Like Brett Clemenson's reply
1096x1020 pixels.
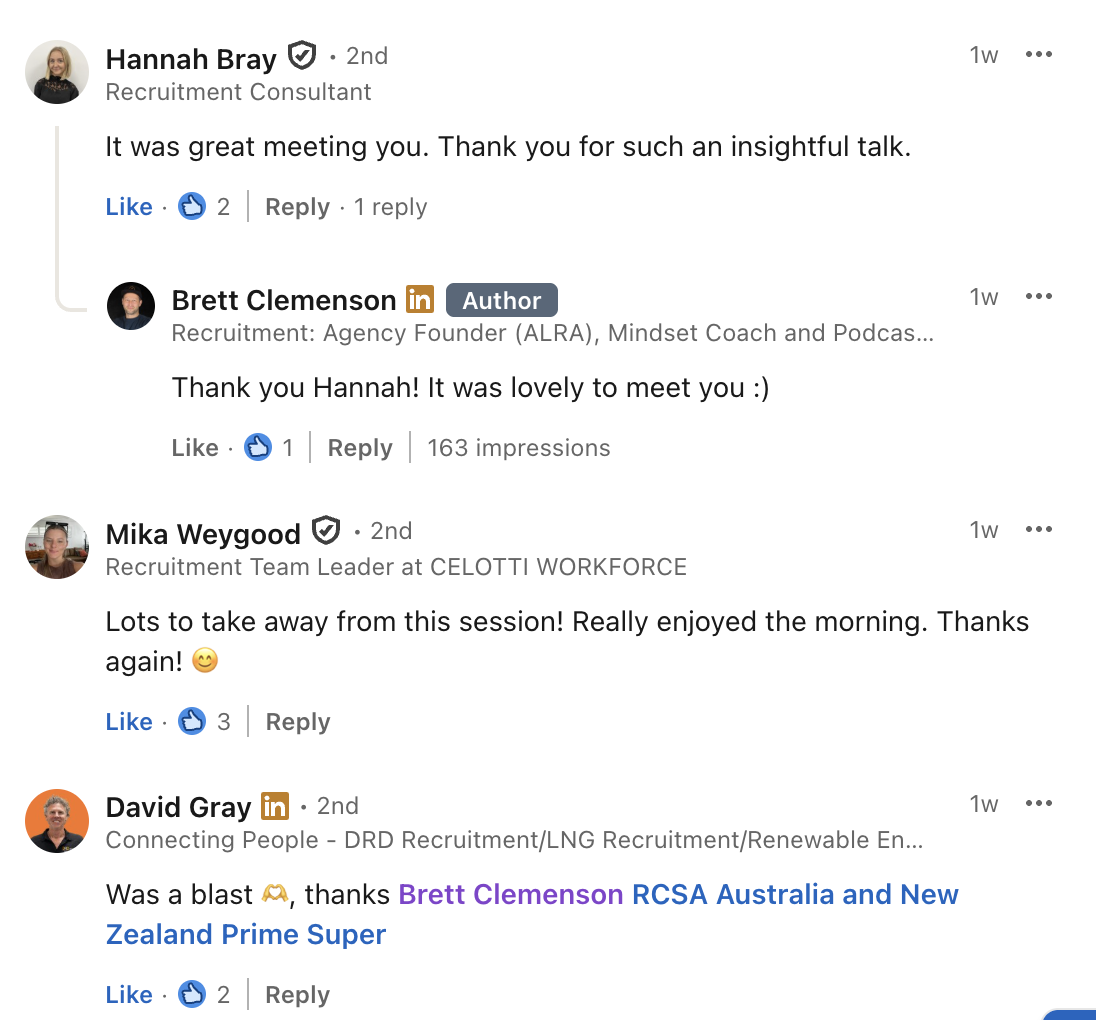[x=195, y=448]
